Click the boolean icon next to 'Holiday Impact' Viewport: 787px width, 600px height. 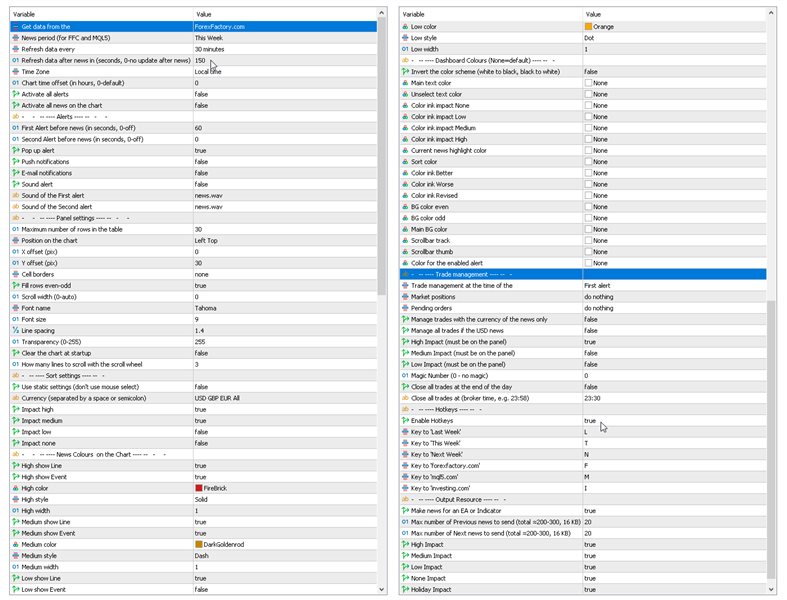[x=406, y=589]
